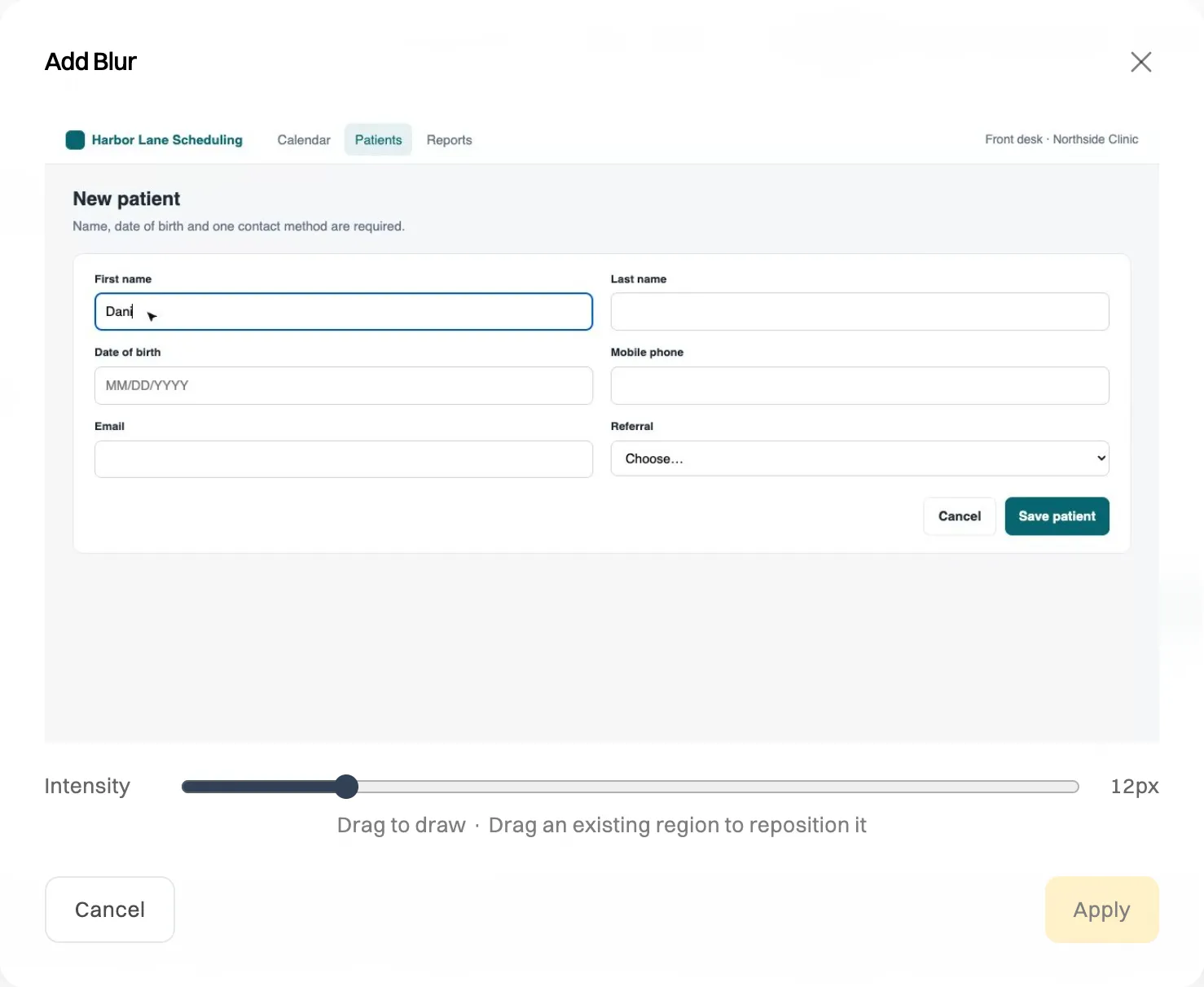Close the Add Blur dialog
This screenshot has height=987, width=1204.
pyautogui.click(x=1140, y=62)
